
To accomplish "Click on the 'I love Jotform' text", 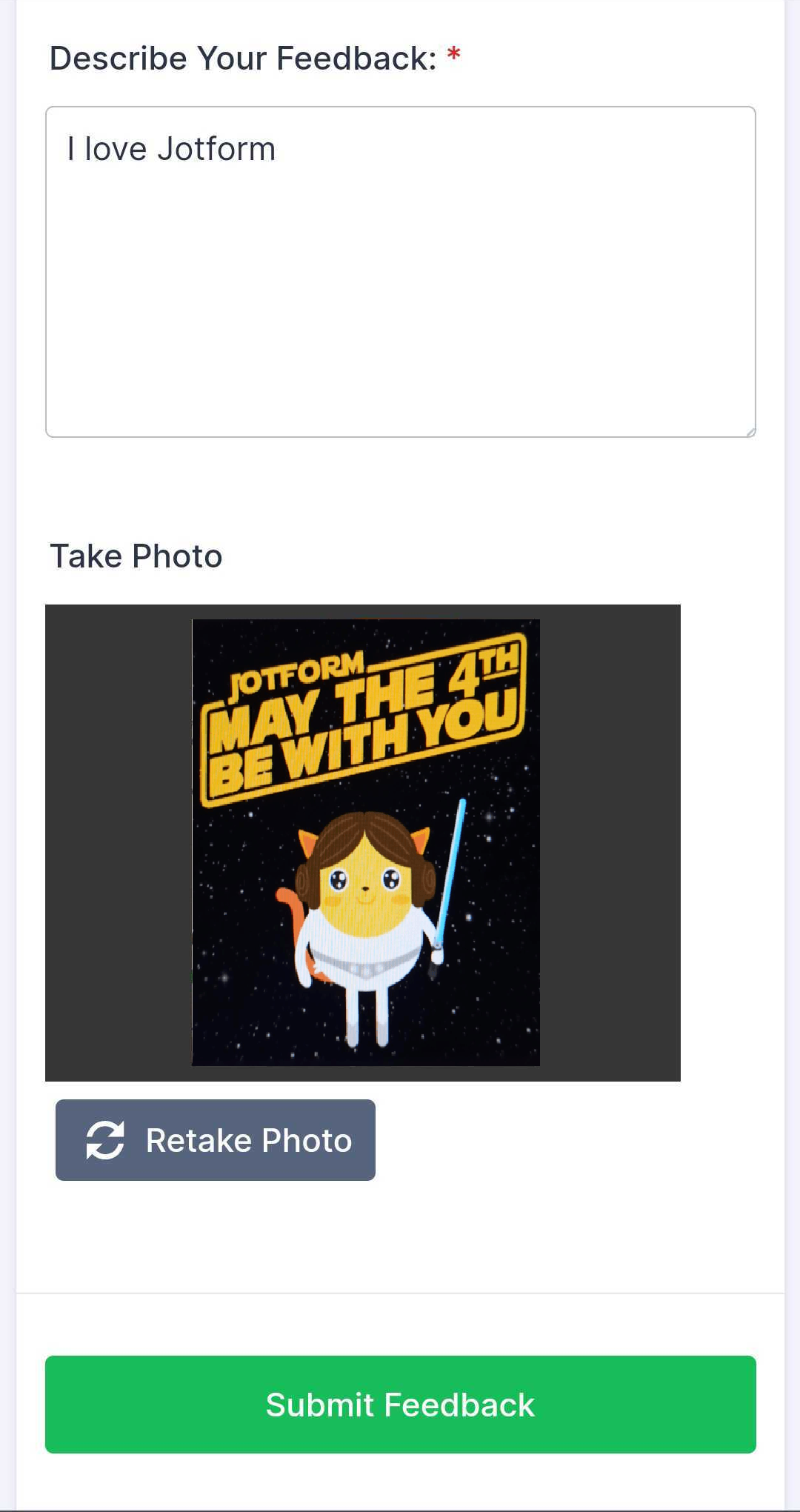I will (171, 149).
